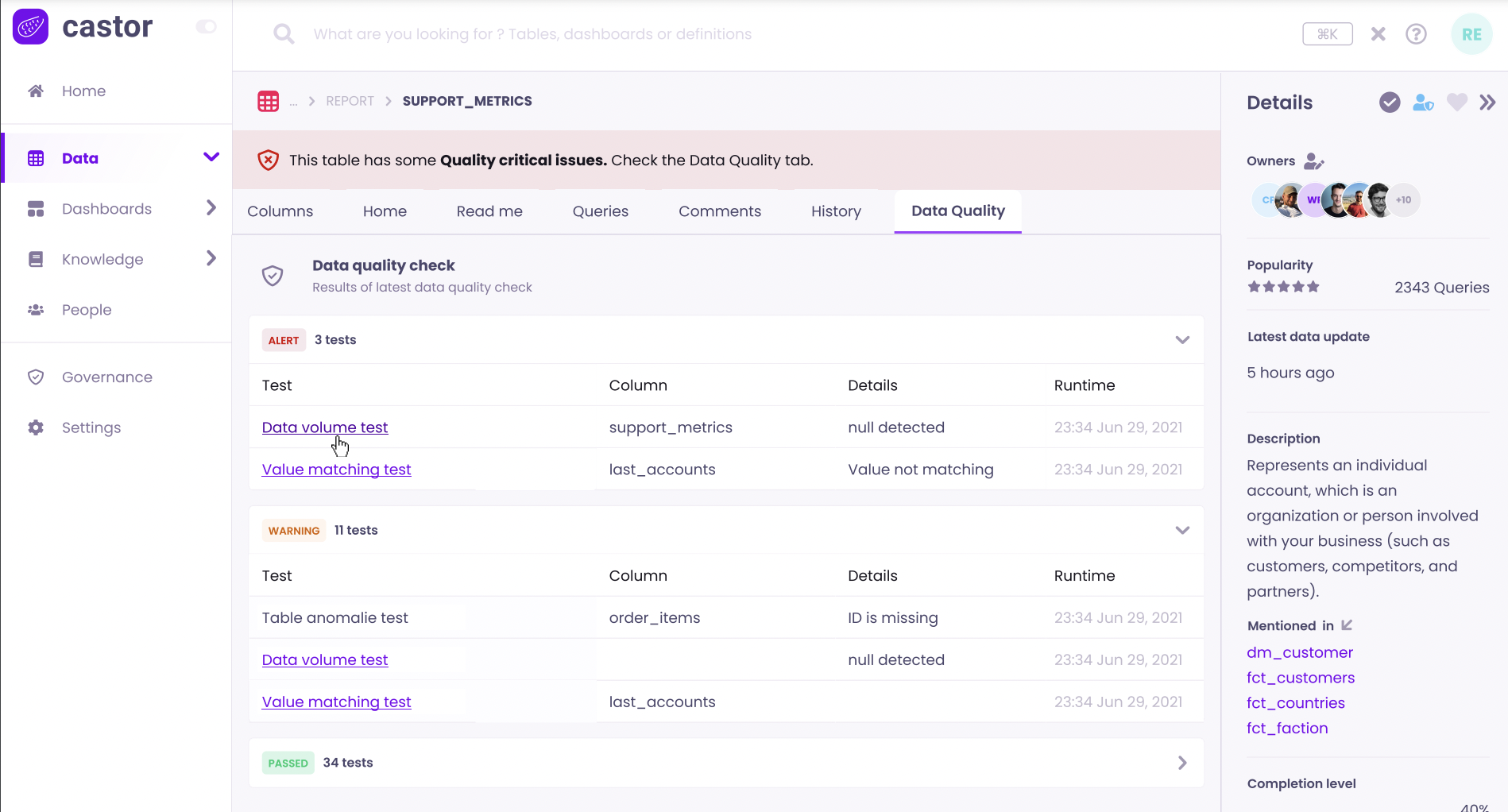This screenshot has width=1508, height=812.
Task: Collapse the ALERT tests section
Action: pyautogui.click(x=1182, y=340)
